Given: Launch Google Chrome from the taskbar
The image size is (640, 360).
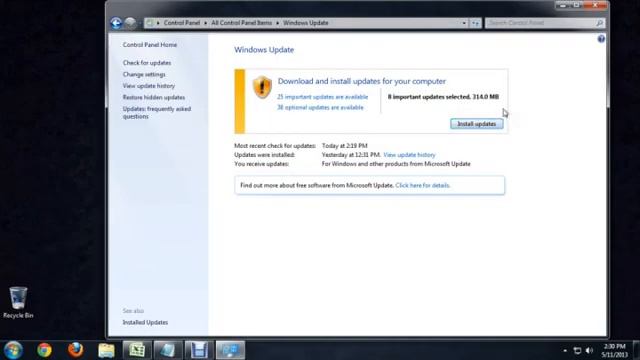Looking at the screenshot, I should click(x=44, y=350).
